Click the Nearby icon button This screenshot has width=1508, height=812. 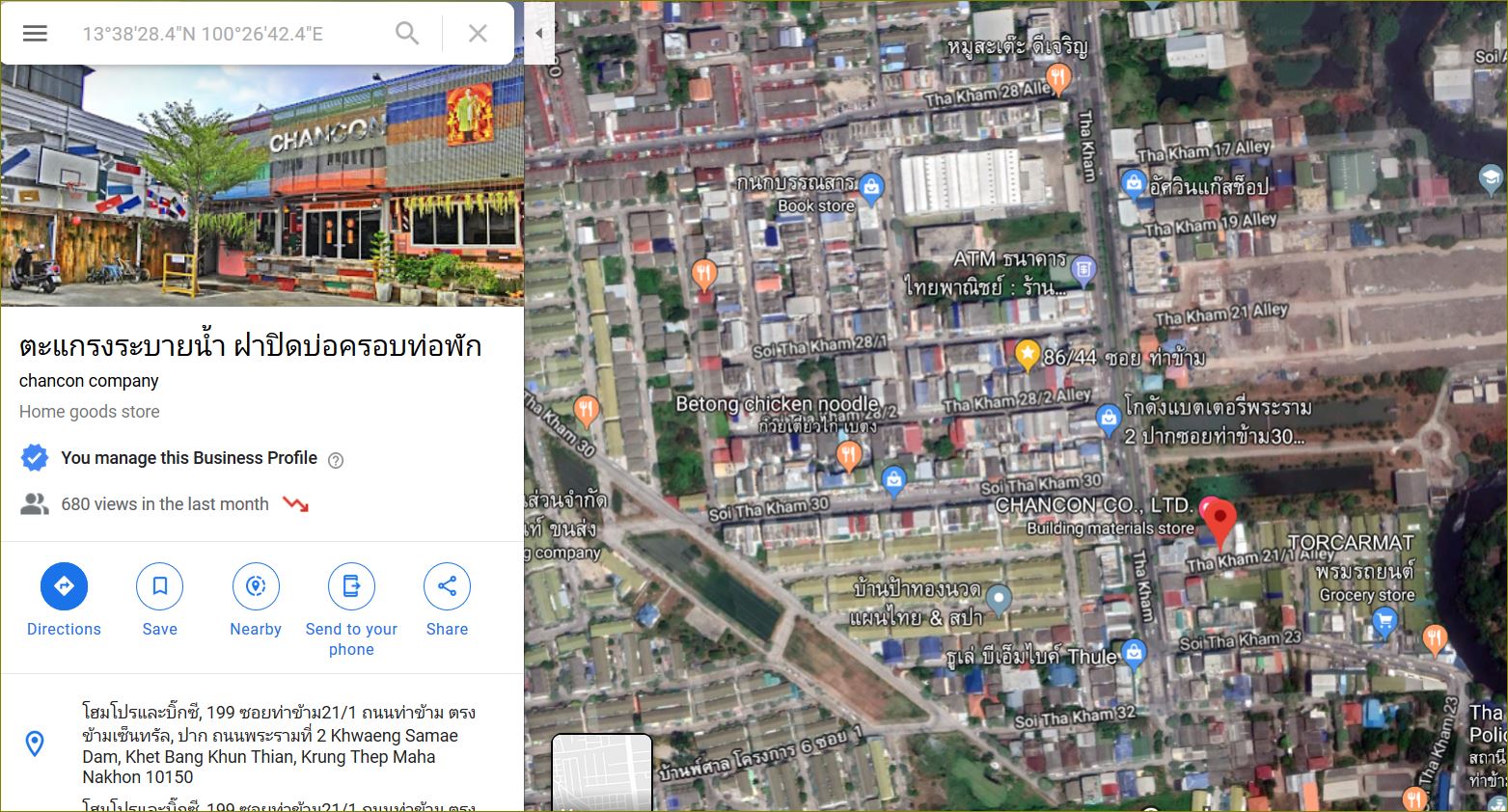[x=256, y=586]
